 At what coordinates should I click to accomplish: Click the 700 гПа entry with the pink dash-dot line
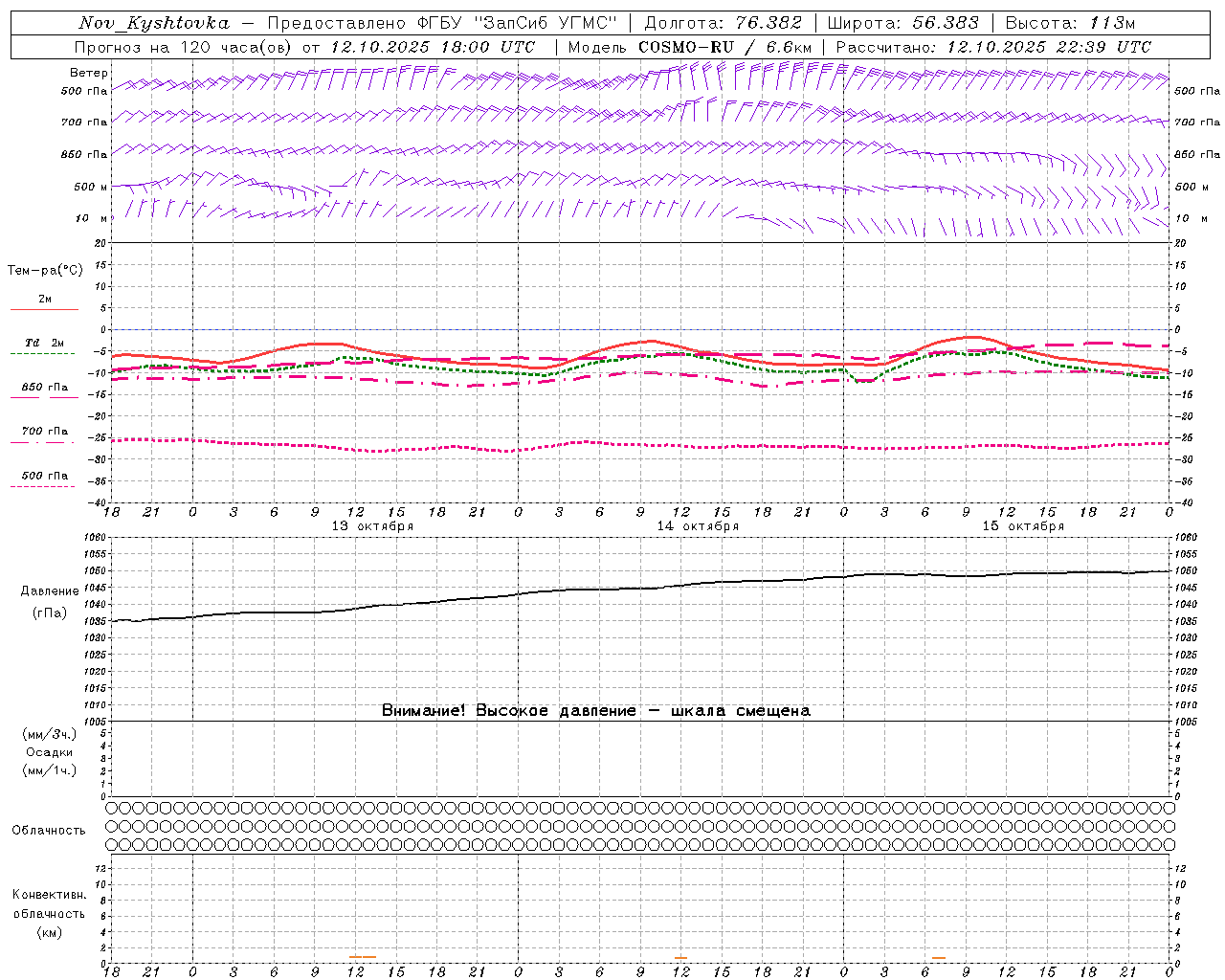click(44, 435)
